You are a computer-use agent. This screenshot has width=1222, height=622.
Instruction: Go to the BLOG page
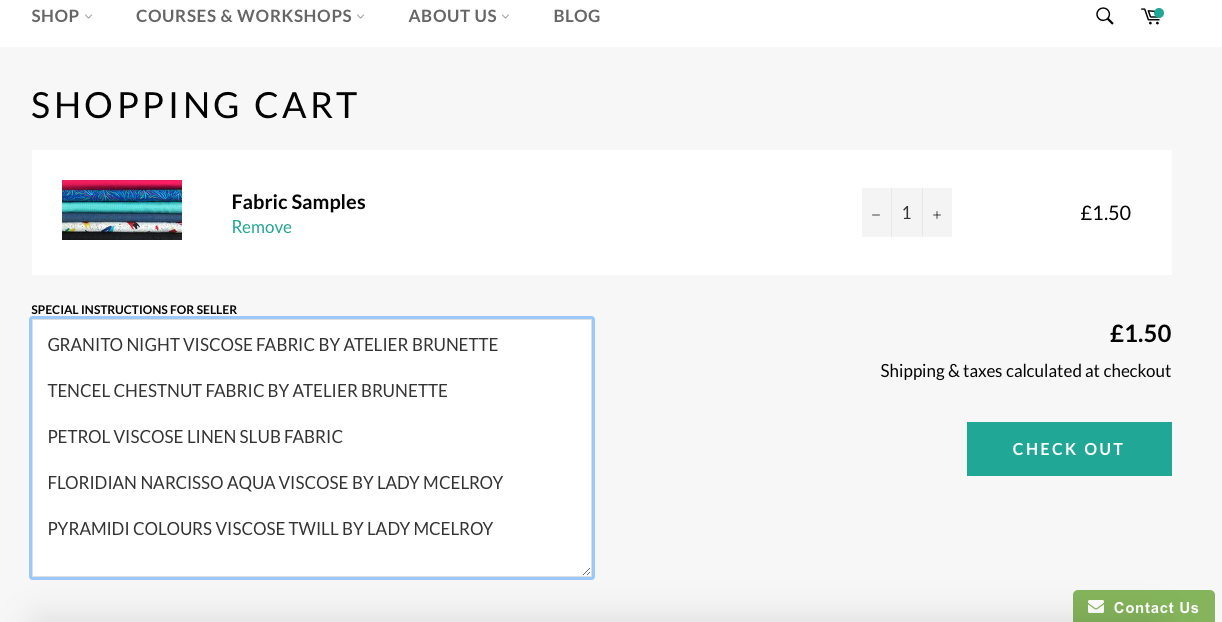[x=577, y=16]
